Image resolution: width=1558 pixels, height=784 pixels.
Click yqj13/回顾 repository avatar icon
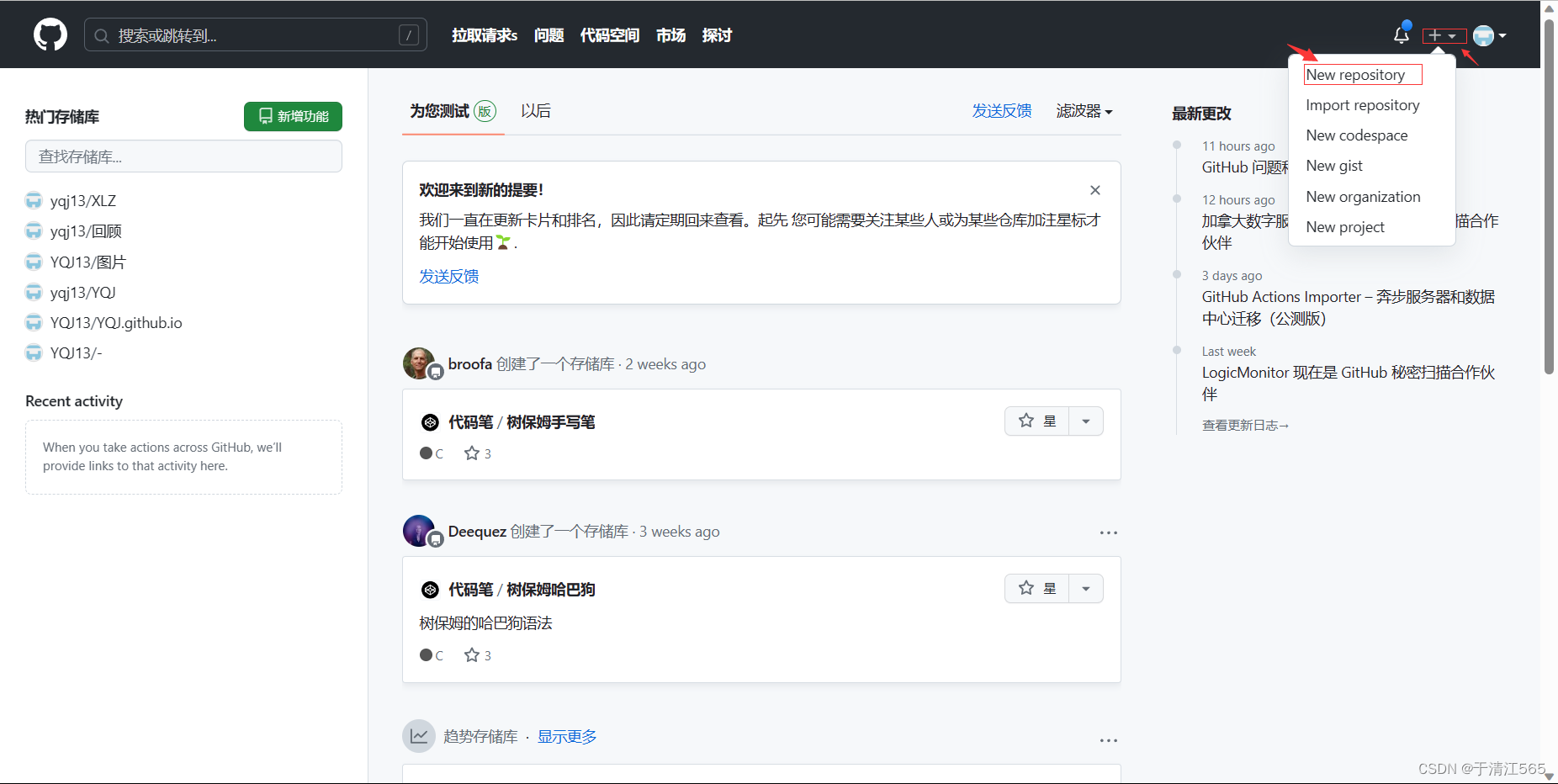click(x=34, y=231)
